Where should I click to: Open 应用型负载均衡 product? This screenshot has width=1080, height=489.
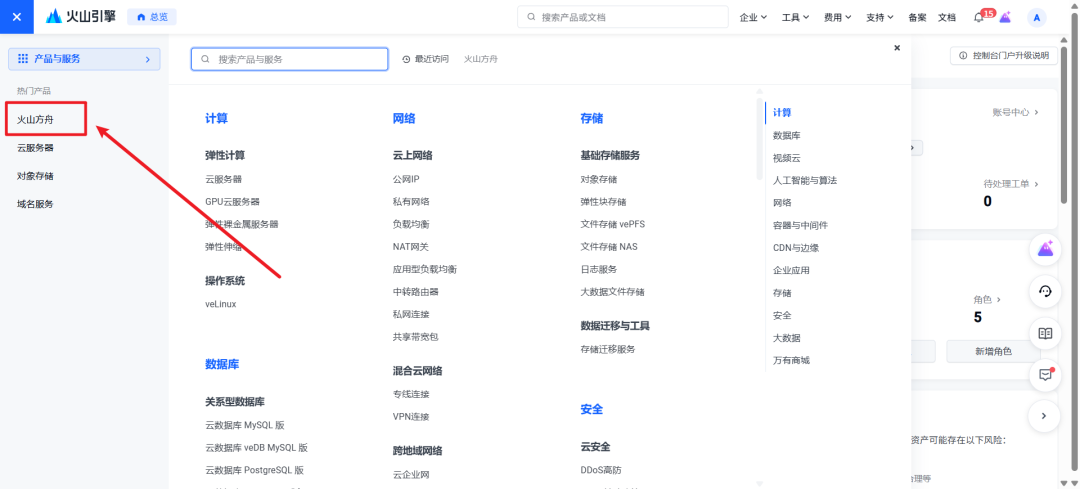(425, 269)
